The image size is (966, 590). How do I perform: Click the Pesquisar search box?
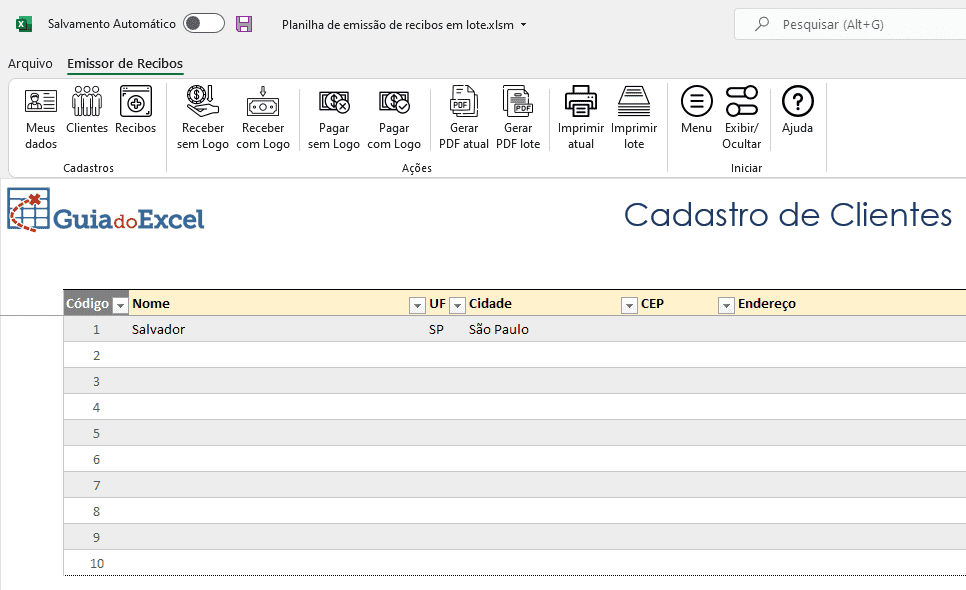coord(850,24)
